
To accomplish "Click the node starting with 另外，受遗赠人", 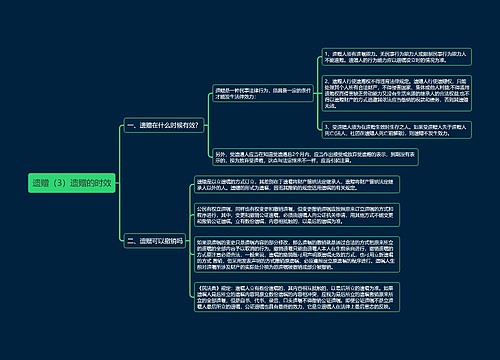I will coord(315,157).
